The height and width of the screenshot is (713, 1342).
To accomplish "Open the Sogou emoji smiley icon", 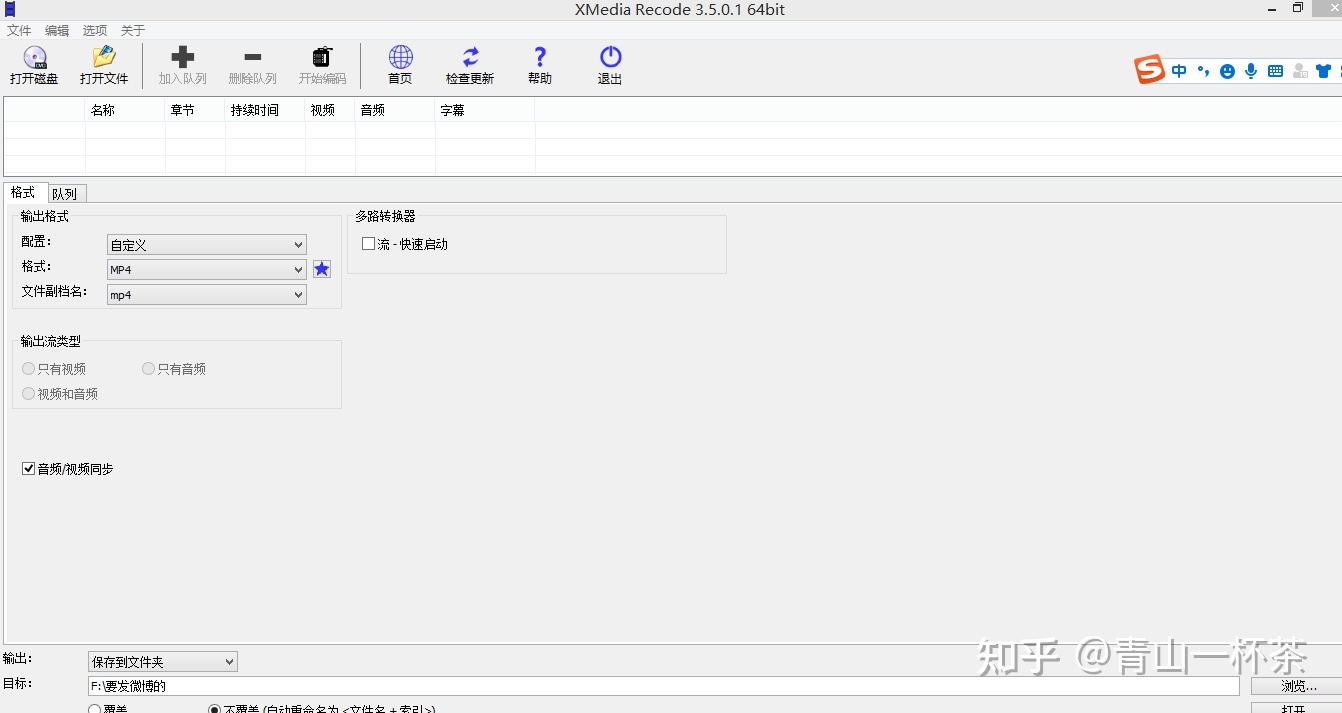I will coord(1226,71).
